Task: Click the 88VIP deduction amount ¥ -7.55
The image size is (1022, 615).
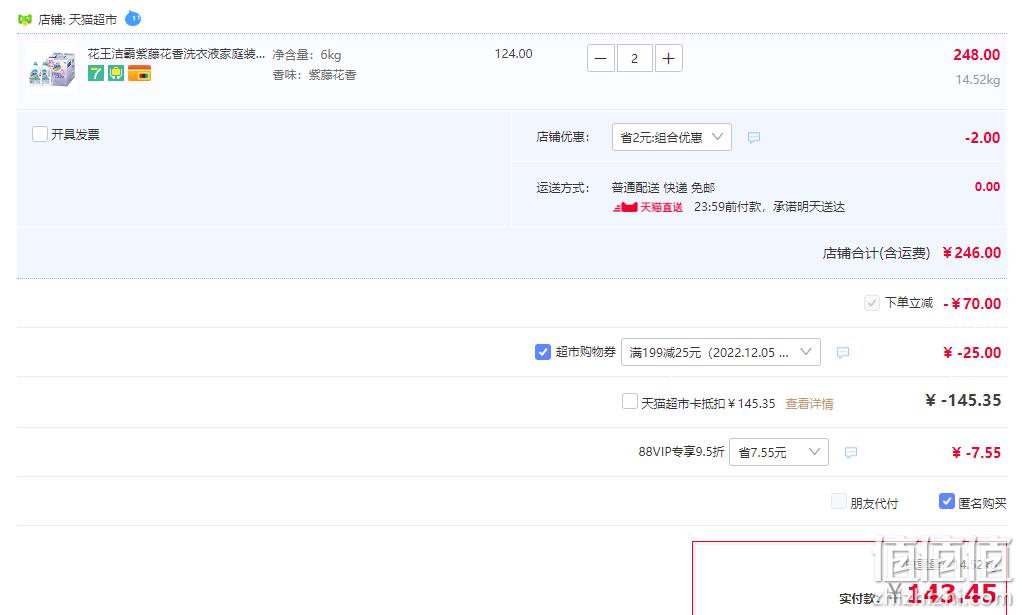Action: pyautogui.click(x=976, y=453)
